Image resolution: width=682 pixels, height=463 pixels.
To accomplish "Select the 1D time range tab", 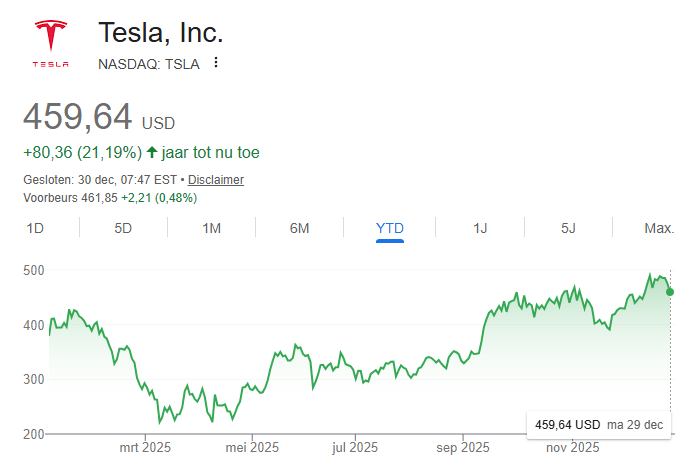I will pyautogui.click(x=35, y=228).
